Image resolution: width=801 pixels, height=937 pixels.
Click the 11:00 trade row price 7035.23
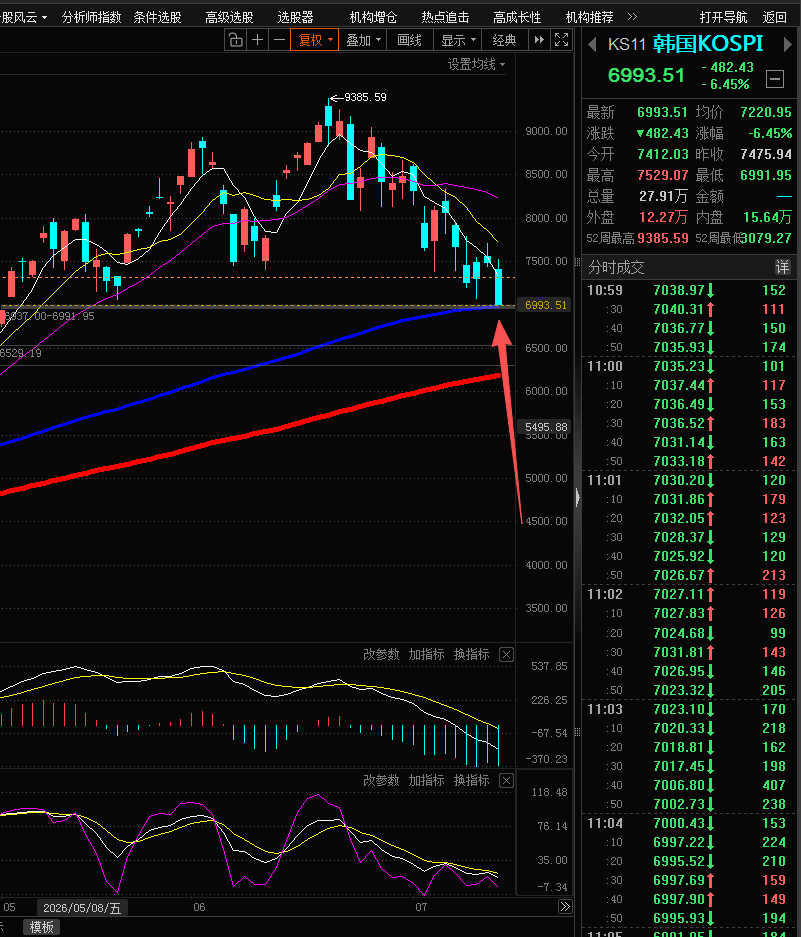678,366
